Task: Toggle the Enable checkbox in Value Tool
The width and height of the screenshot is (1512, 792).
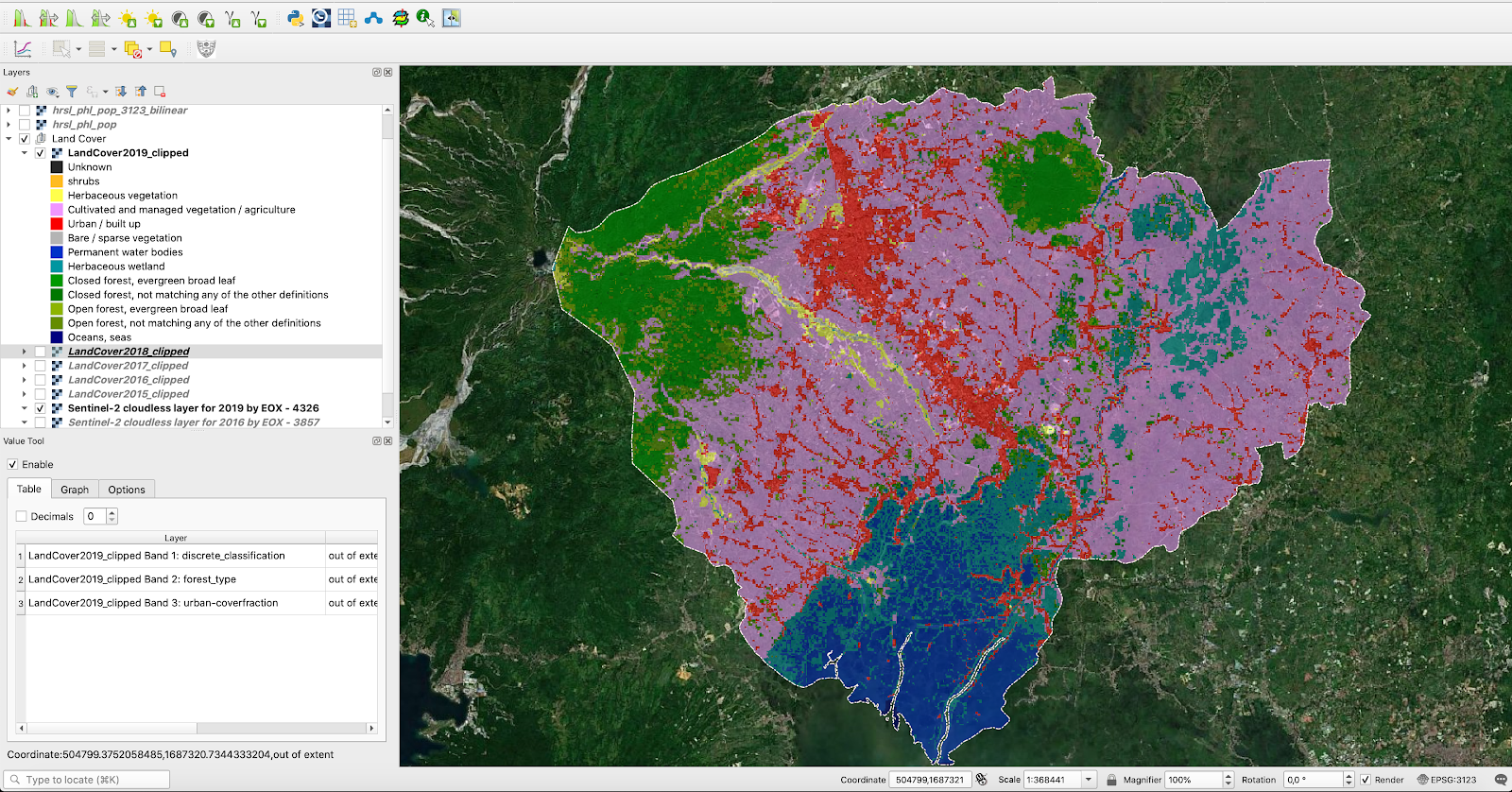Action: (13, 465)
